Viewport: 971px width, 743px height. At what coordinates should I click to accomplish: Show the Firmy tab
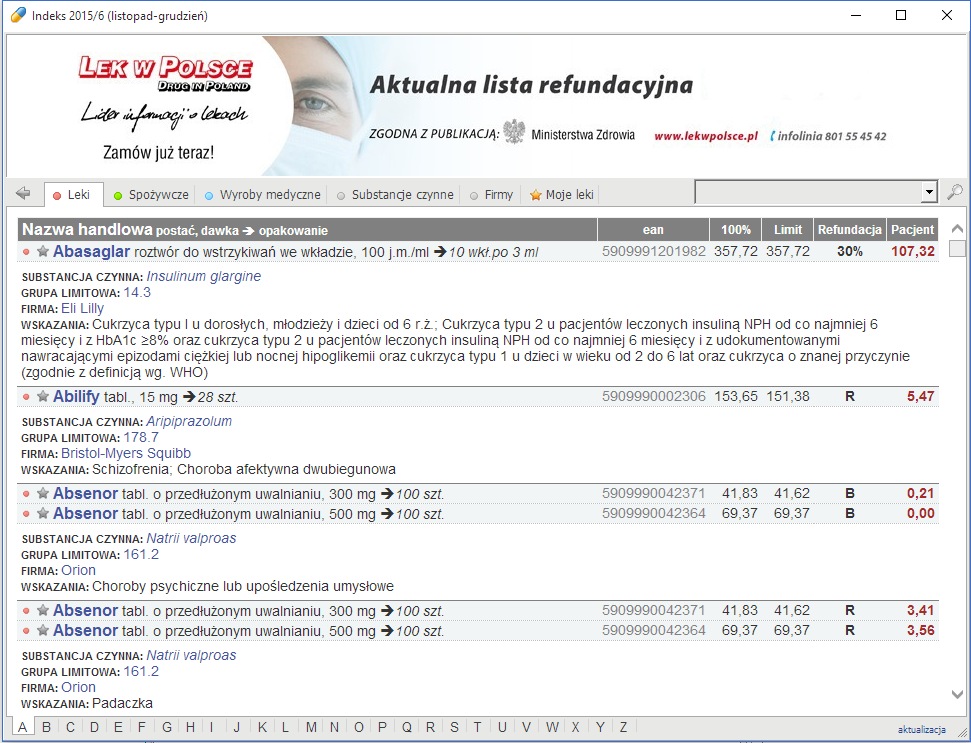(492, 195)
